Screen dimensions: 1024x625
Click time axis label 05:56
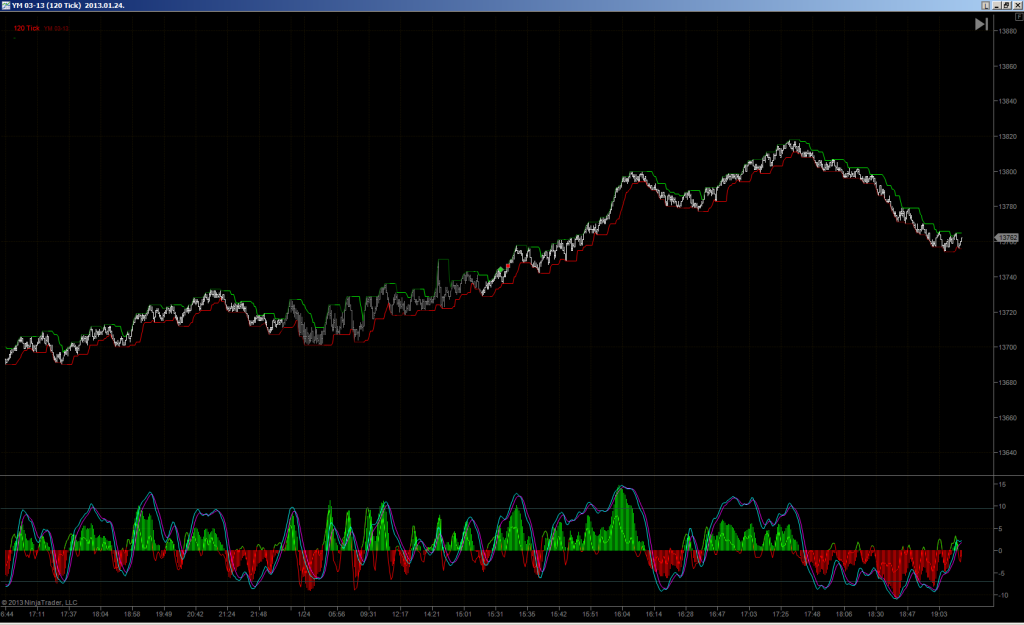336,614
